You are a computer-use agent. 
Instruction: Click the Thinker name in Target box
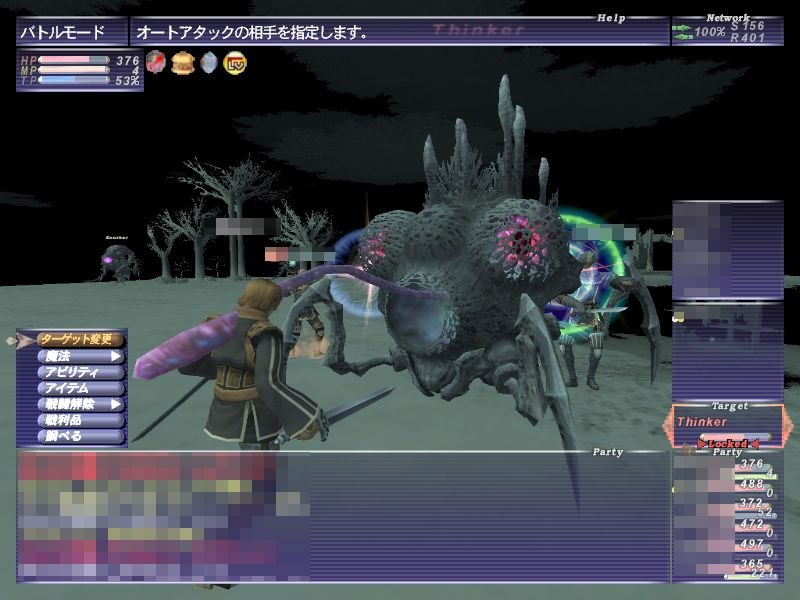(702, 422)
